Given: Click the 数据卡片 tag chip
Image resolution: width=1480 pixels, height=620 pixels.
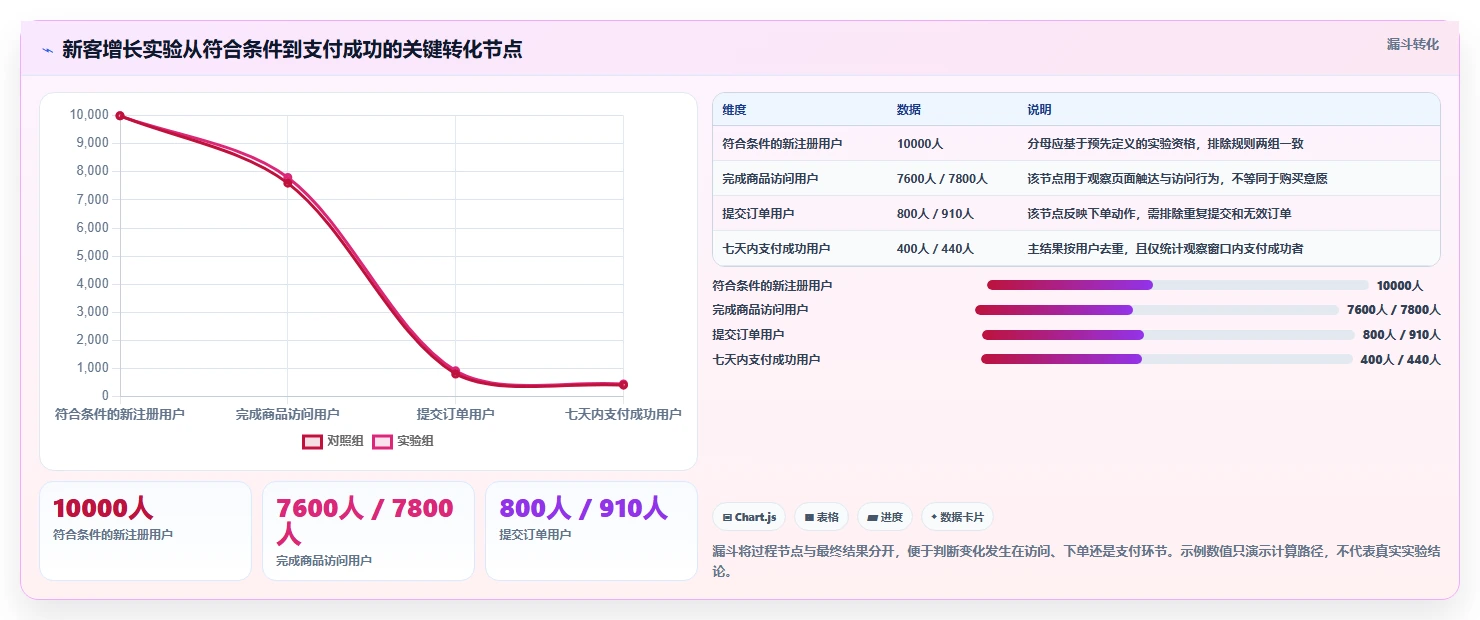Looking at the screenshot, I should [x=957, y=517].
